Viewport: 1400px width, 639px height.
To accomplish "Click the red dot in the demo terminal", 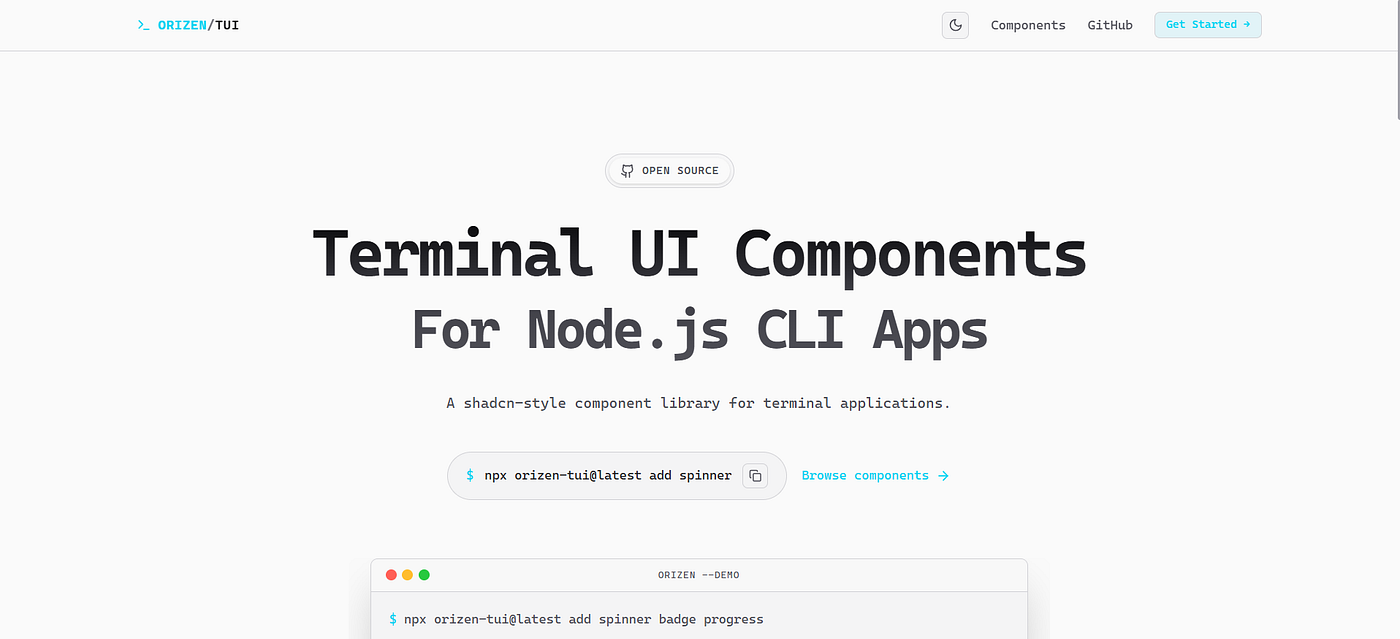I will click(390, 575).
